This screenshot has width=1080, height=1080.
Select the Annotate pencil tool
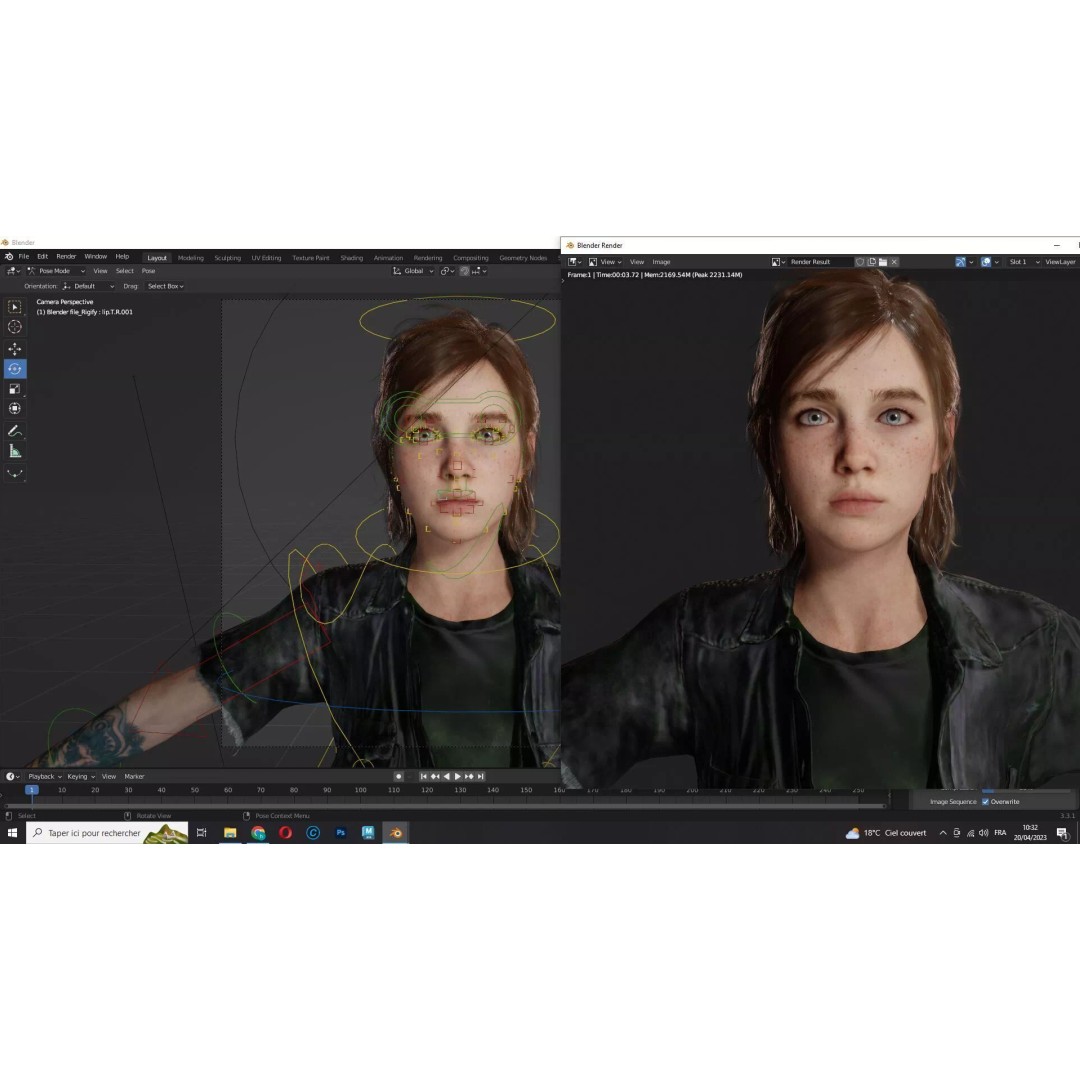(14, 430)
